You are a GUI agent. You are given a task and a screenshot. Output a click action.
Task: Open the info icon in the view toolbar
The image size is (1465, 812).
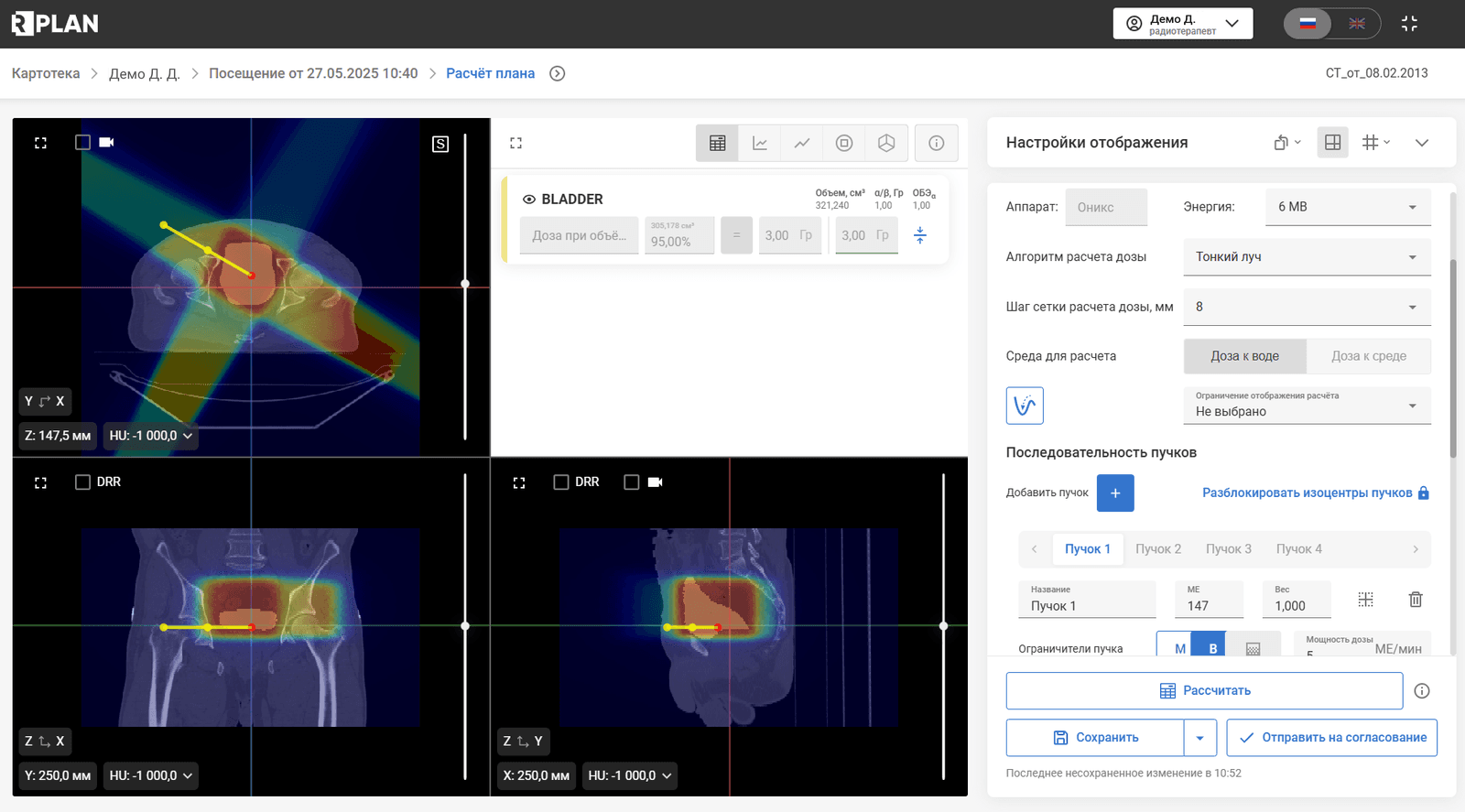pyautogui.click(x=936, y=143)
